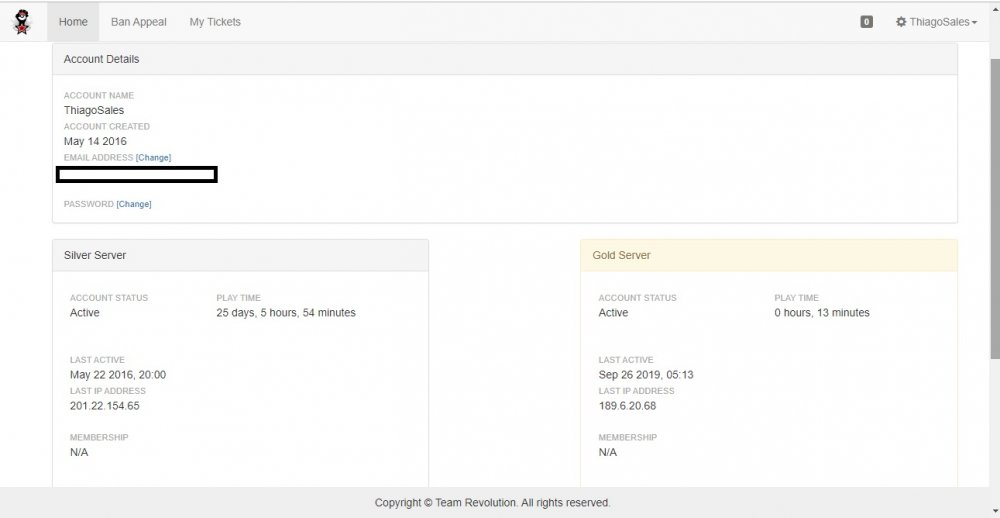Click the Gold Server last active date
This screenshot has width=1000, height=518.
(645, 375)
